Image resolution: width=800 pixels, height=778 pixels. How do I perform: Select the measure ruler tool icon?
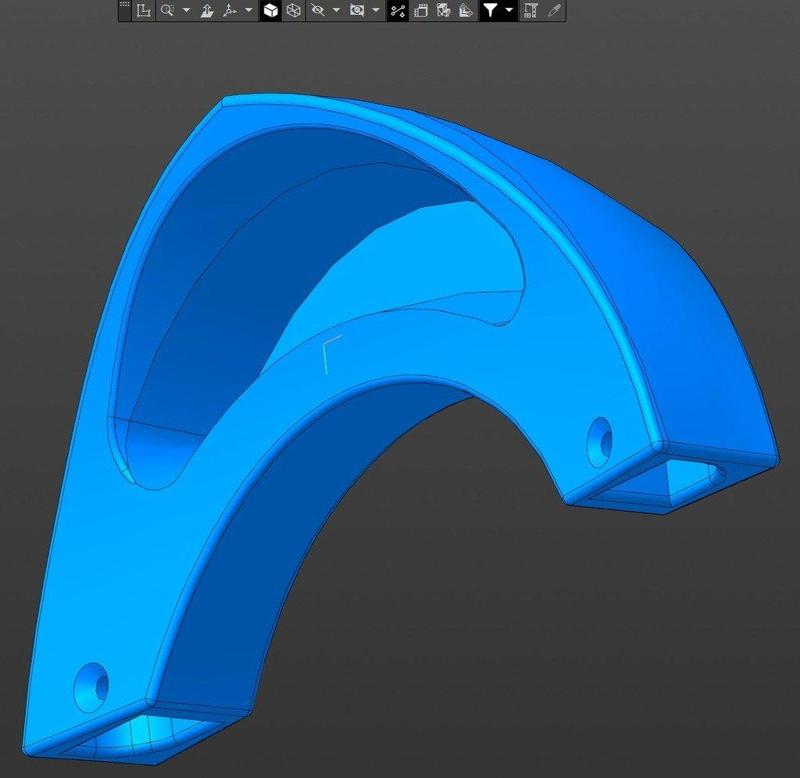point(531,11)
